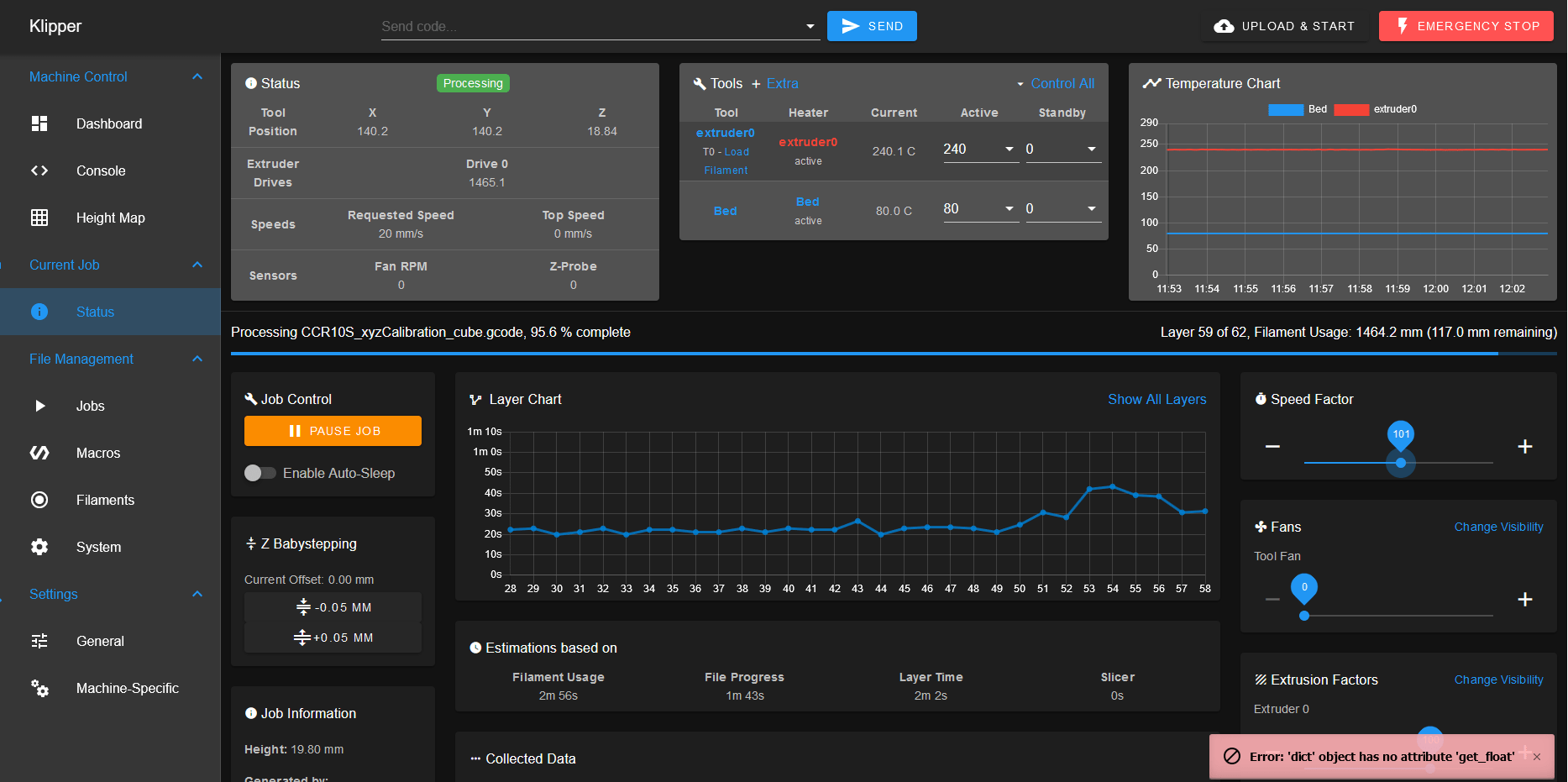Collapse the Settings section
The width and height of the screenshot is (1568, 782).
[x=197, y=594]
